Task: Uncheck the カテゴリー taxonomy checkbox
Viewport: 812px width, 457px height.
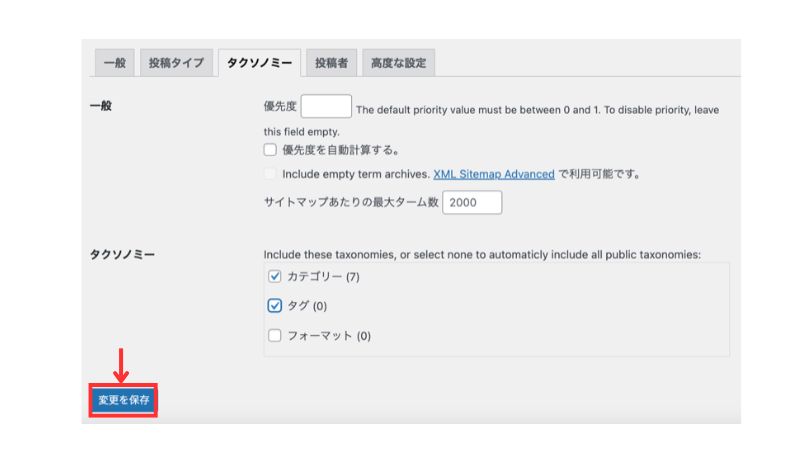Action: [x=275, y=277]
